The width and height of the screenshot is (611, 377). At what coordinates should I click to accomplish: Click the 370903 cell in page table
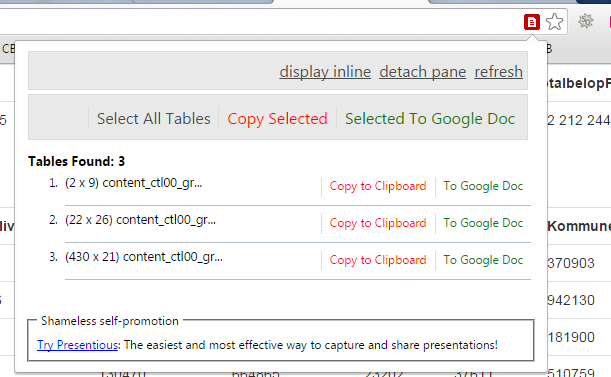click(x=571, y=263)
